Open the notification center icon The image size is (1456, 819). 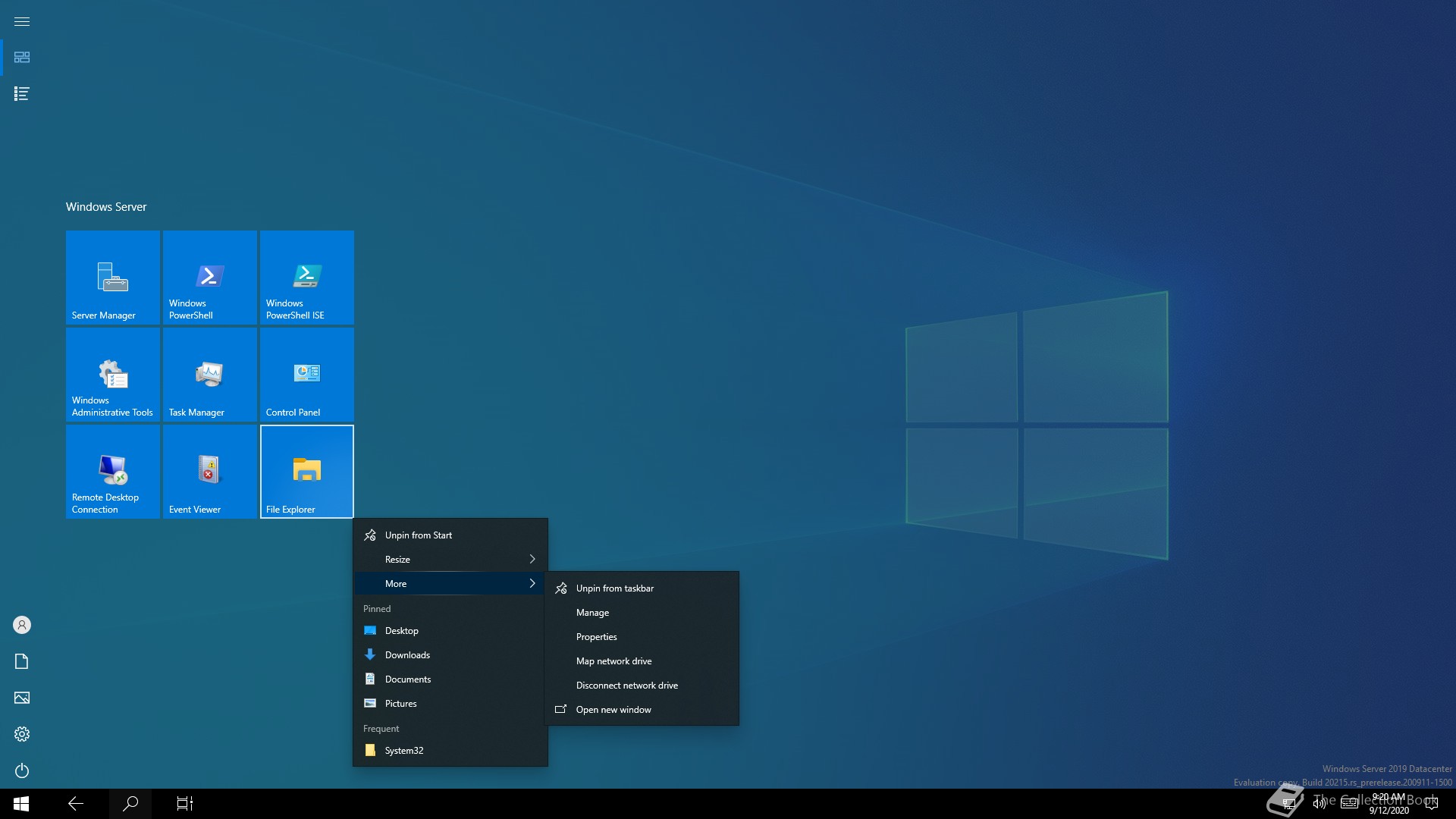click(1432, 804)
